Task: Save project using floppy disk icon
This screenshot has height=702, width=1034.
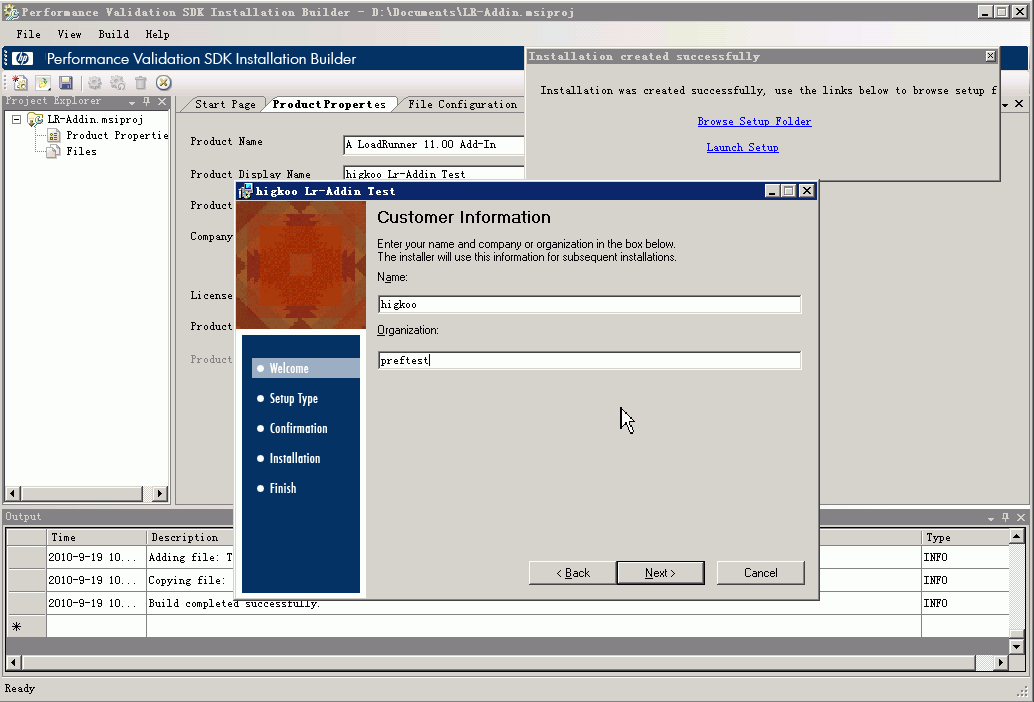Action: pos(65,82)
